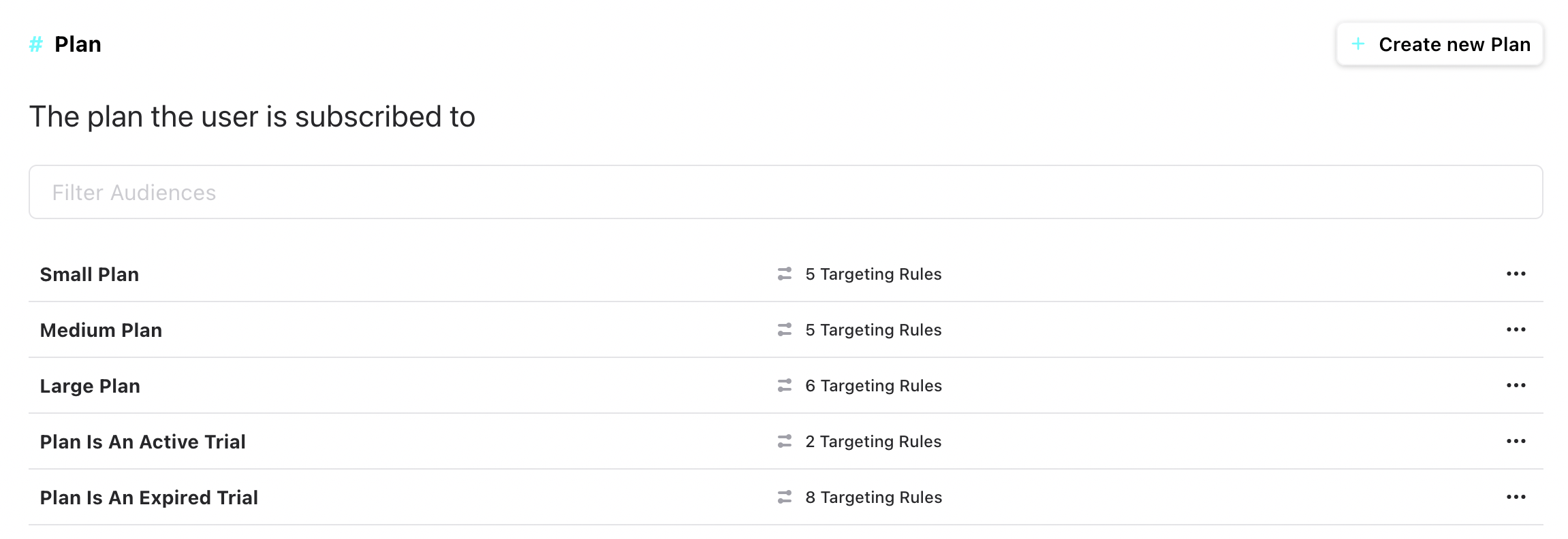The width and height of the screenshot is (1568, 539).
Task: Open the Large Plan audience
Action: pyautogui.click(x=90, y=387)
